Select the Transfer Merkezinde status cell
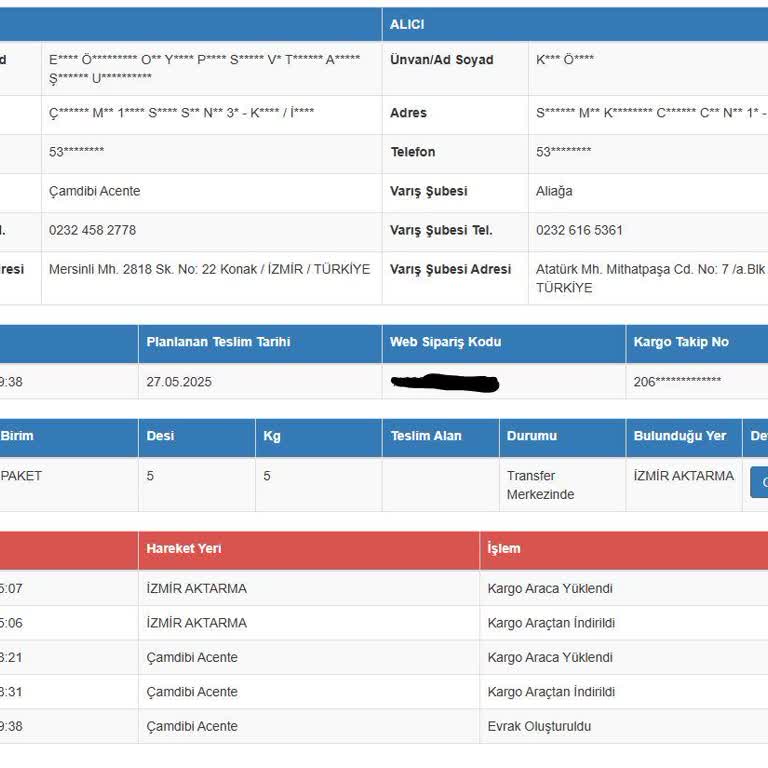Viewport: 768px width, 768px height. pyautogui.click(x=540, y=485)
